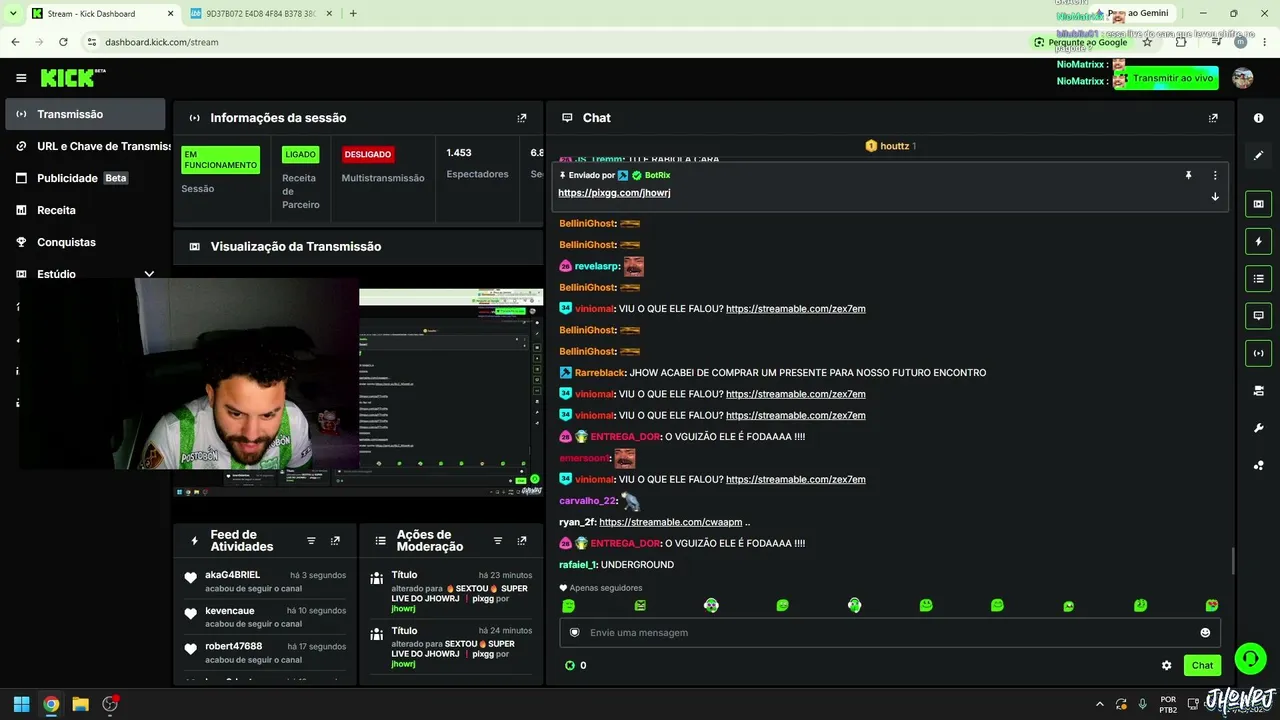Viewport: 1280px width, 720px height.
Task: Open File Explorer from the taskbar
Action: [x=81, y=704]
